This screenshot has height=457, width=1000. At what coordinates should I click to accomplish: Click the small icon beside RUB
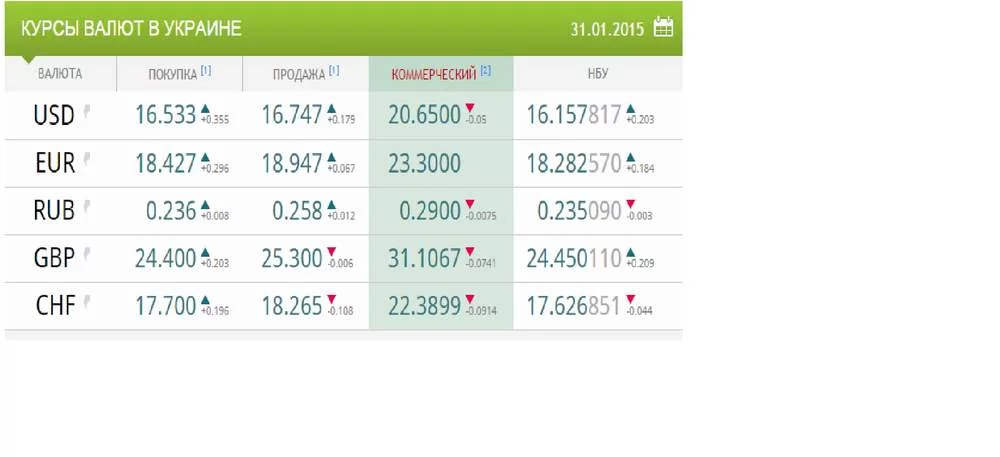(87, 209)
